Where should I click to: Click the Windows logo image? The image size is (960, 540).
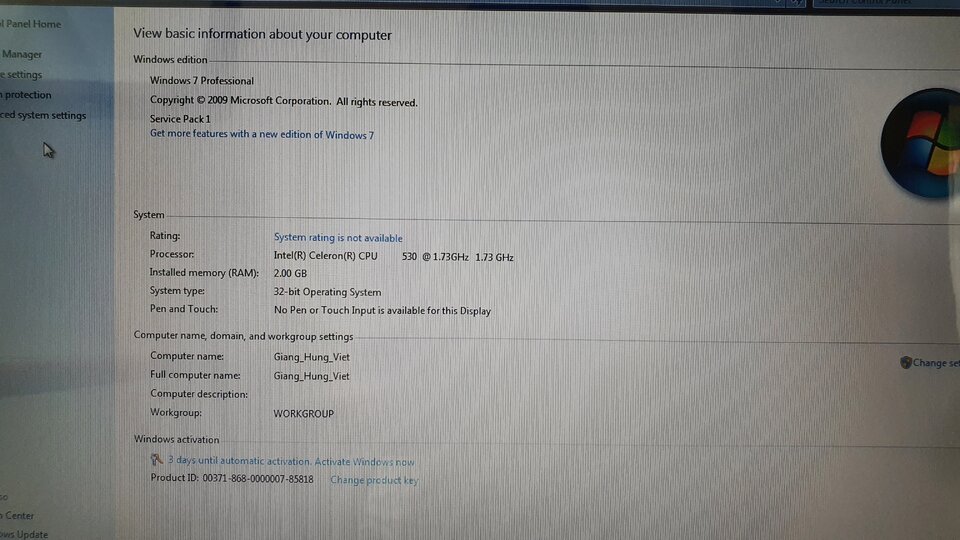[x=920, y=143]
